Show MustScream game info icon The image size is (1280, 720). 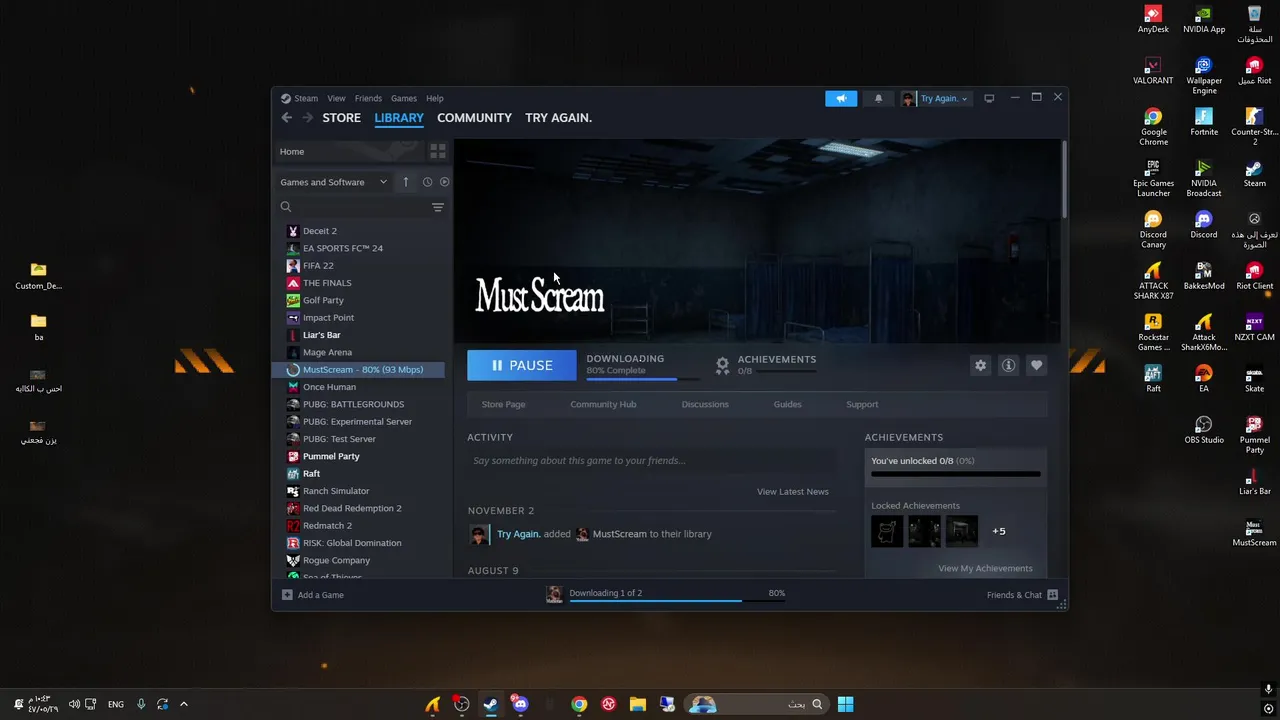[x=1008, y=366]
